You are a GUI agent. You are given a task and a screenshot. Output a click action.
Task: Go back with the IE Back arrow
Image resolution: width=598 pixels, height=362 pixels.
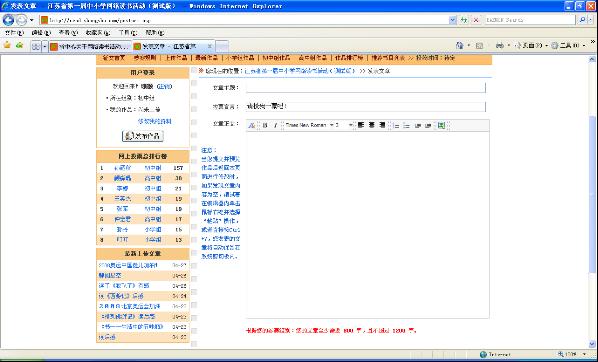(8, 20)
